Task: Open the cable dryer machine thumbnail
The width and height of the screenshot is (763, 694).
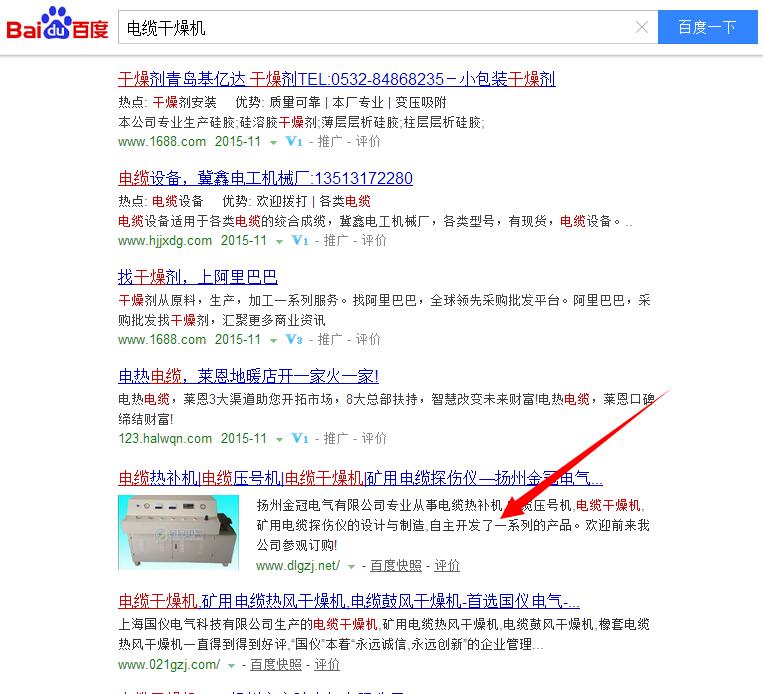Action: click(x=179, y=532)
